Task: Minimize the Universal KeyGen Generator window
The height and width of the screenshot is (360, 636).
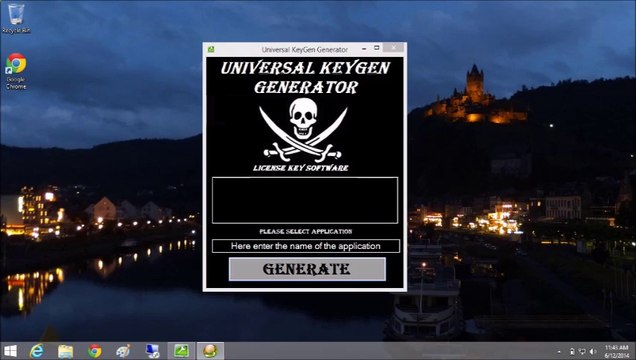Action: click(x=364, y=49)
